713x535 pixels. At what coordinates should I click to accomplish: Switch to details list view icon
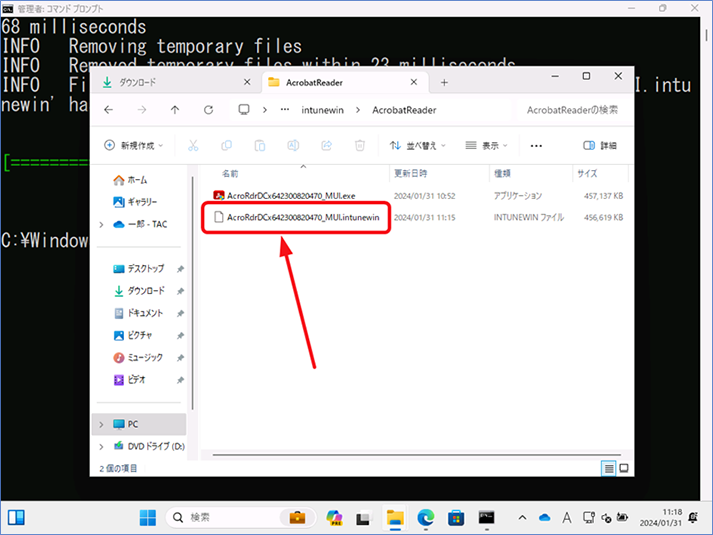click(x=608, y=468)
